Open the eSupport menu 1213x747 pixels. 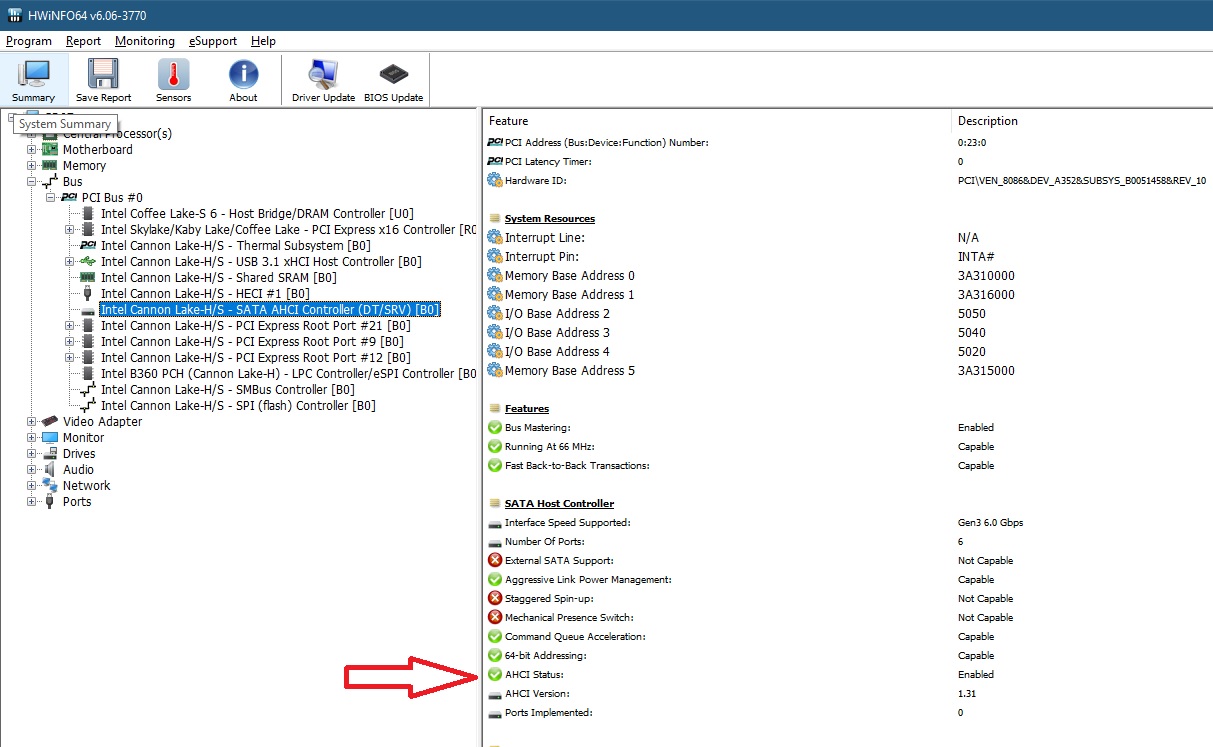click(213, 41)
